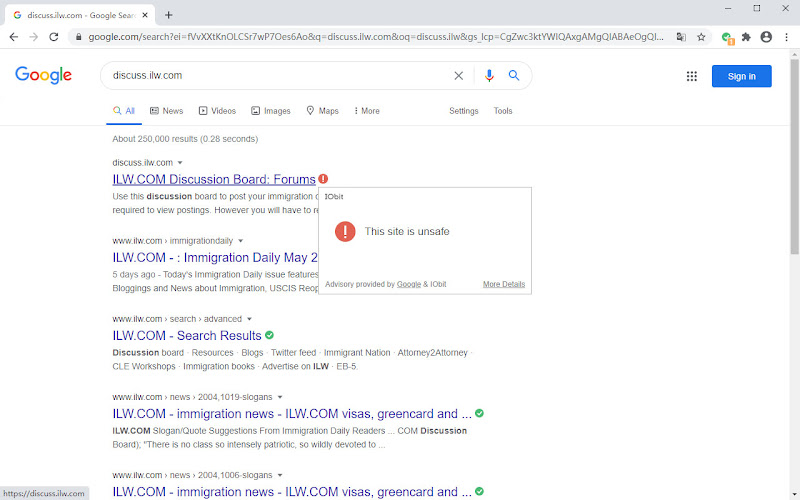This screenshot has height=500, width=800.
Task: Start voice search with microphone icon
Action: click(x=489, y=76)
